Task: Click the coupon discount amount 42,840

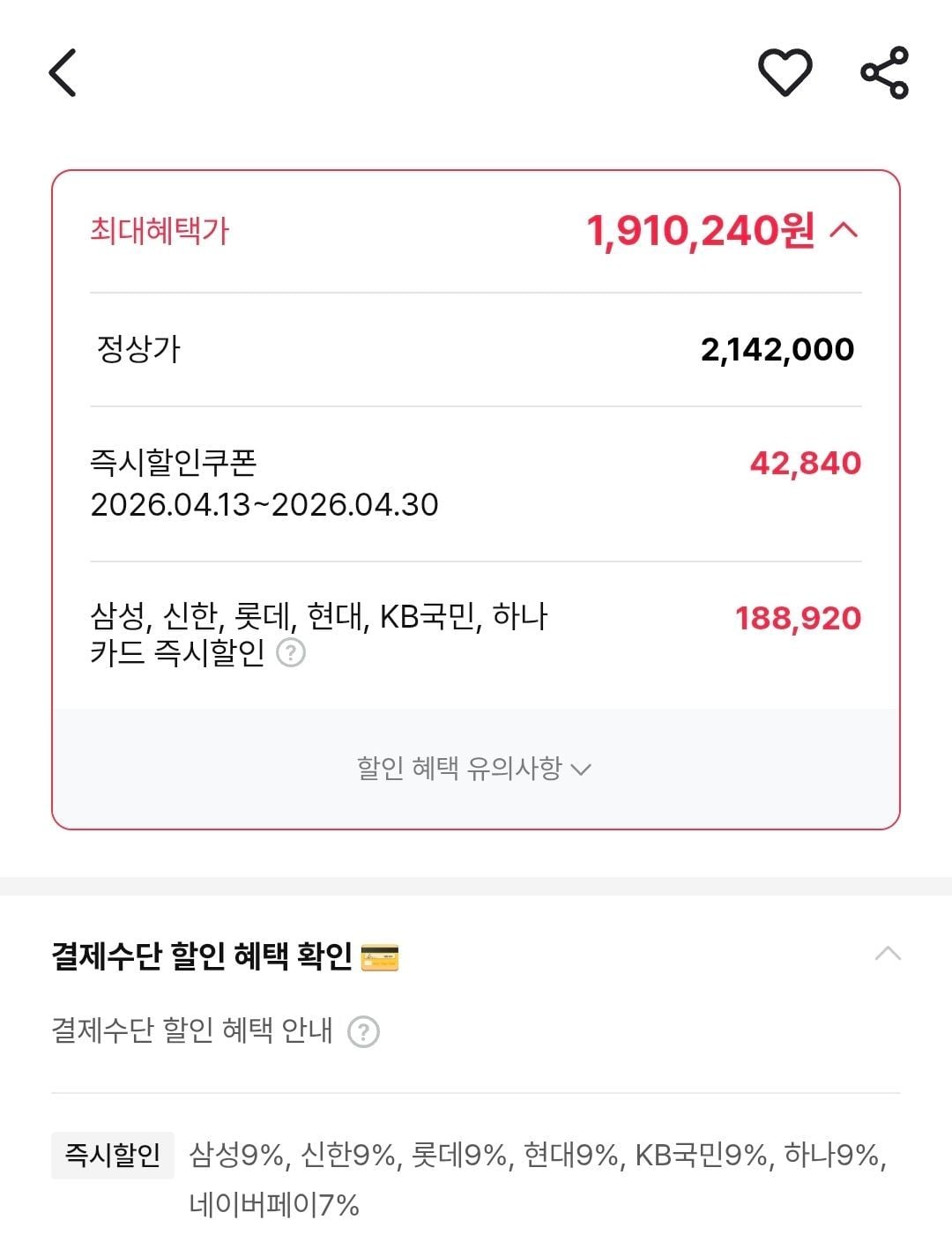Action: point(805,464)
